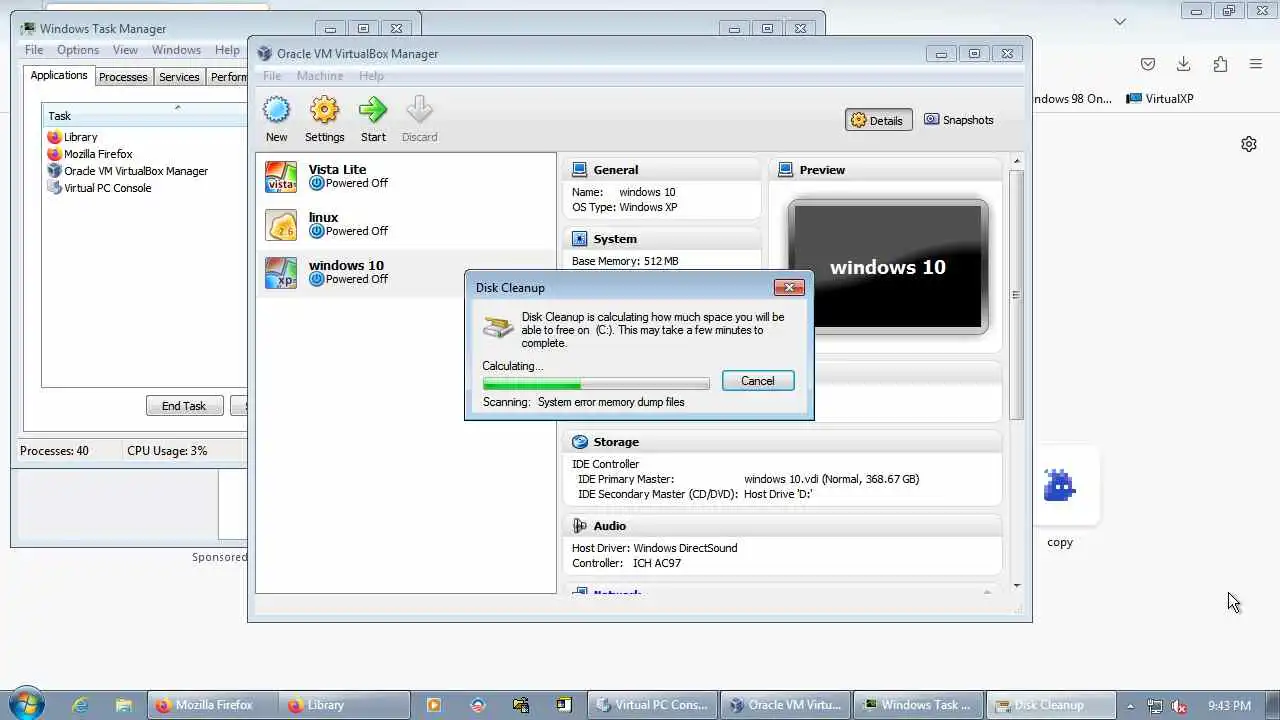Viewport: 1280px width, 720px height.
Task: Click the network tray icon
Action: tap(1155, 706)
